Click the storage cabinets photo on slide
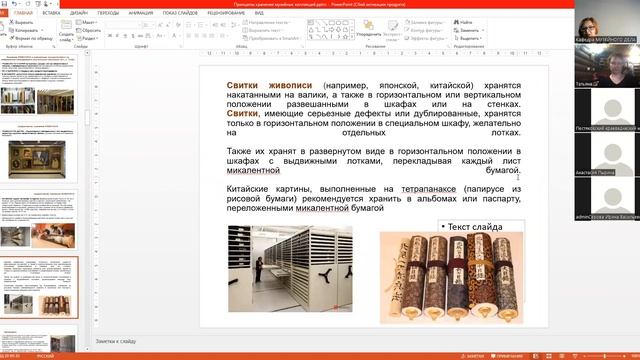The image size is (640, 360). click(x=290, y=269)
